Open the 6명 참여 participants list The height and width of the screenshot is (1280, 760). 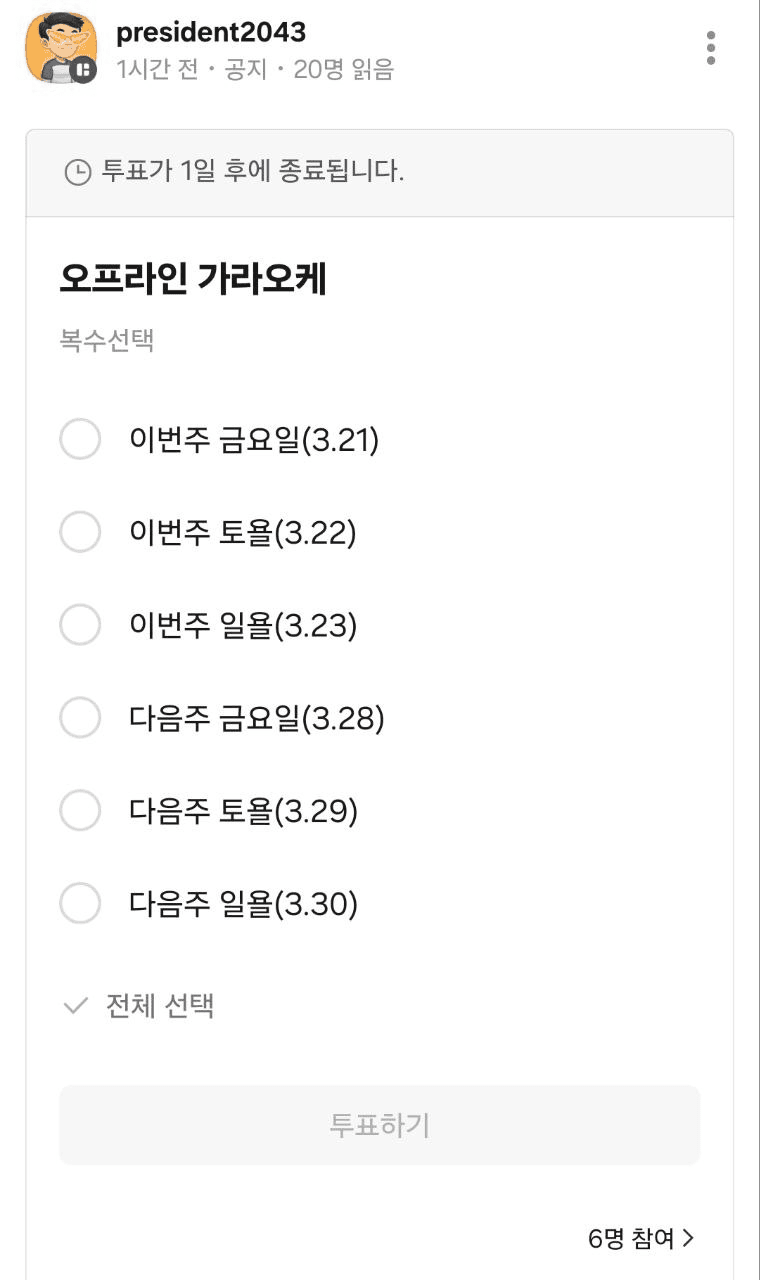[x=641, y=1239]
